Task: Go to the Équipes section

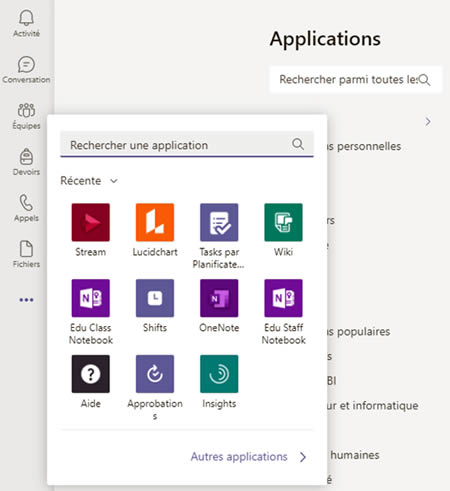Action: tap(26, 116)
